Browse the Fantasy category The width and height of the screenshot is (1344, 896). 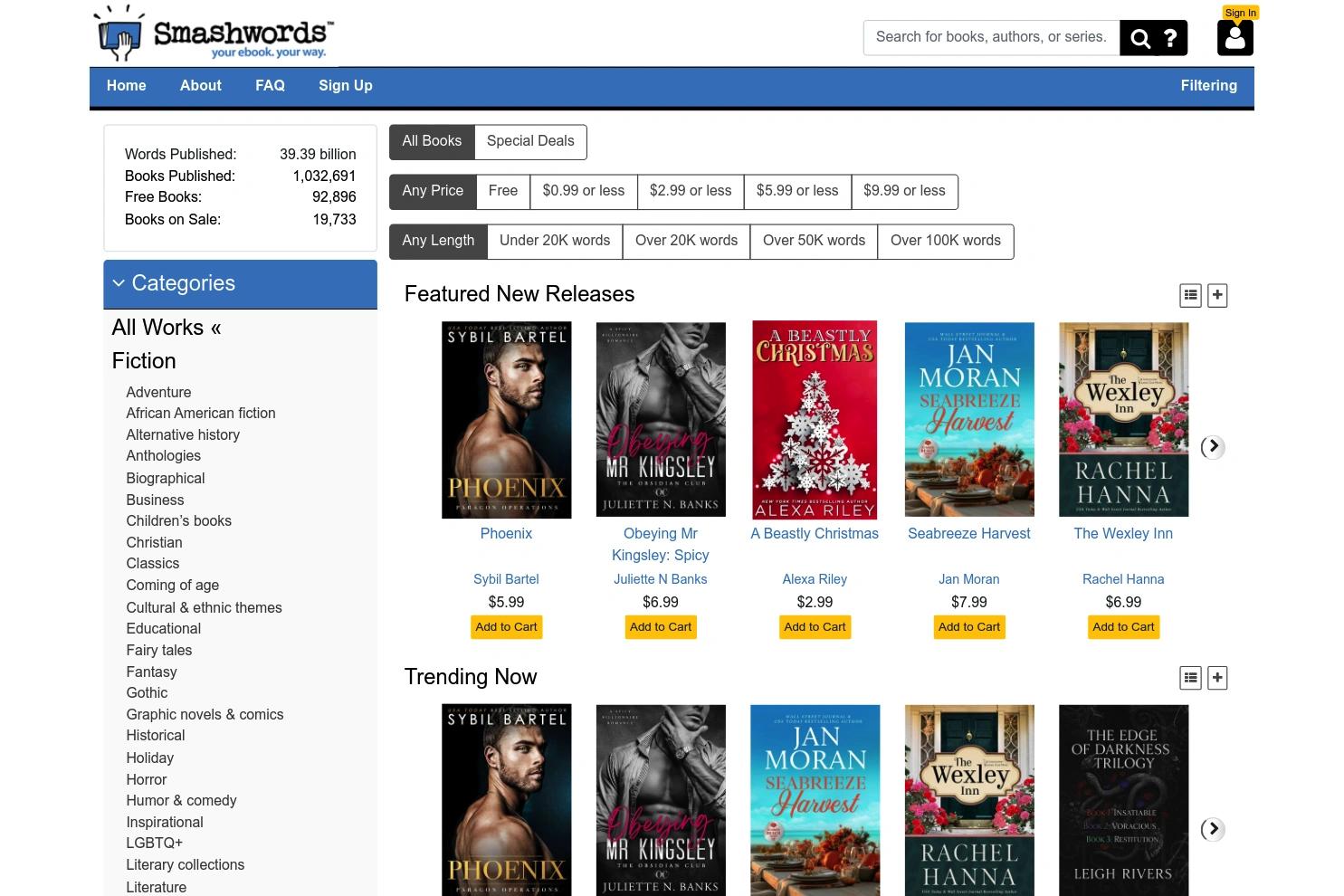coord(151,672)
